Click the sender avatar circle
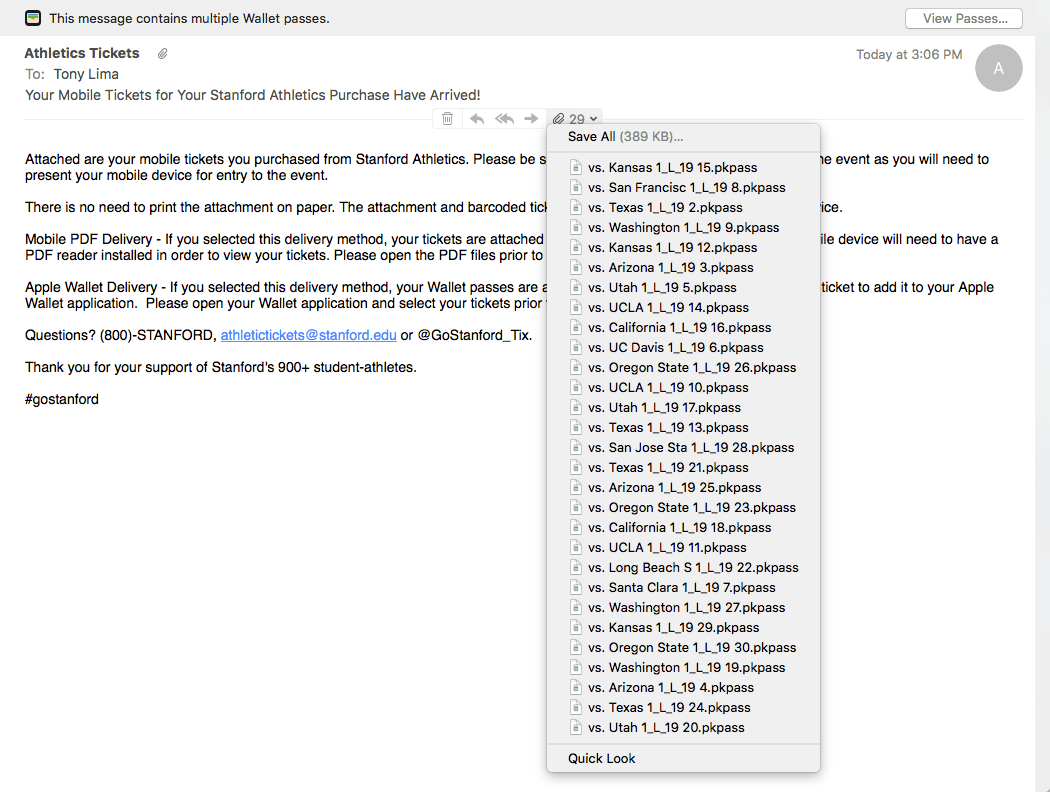The height and width of the screenshot is (792, 1050). (998, 68)
